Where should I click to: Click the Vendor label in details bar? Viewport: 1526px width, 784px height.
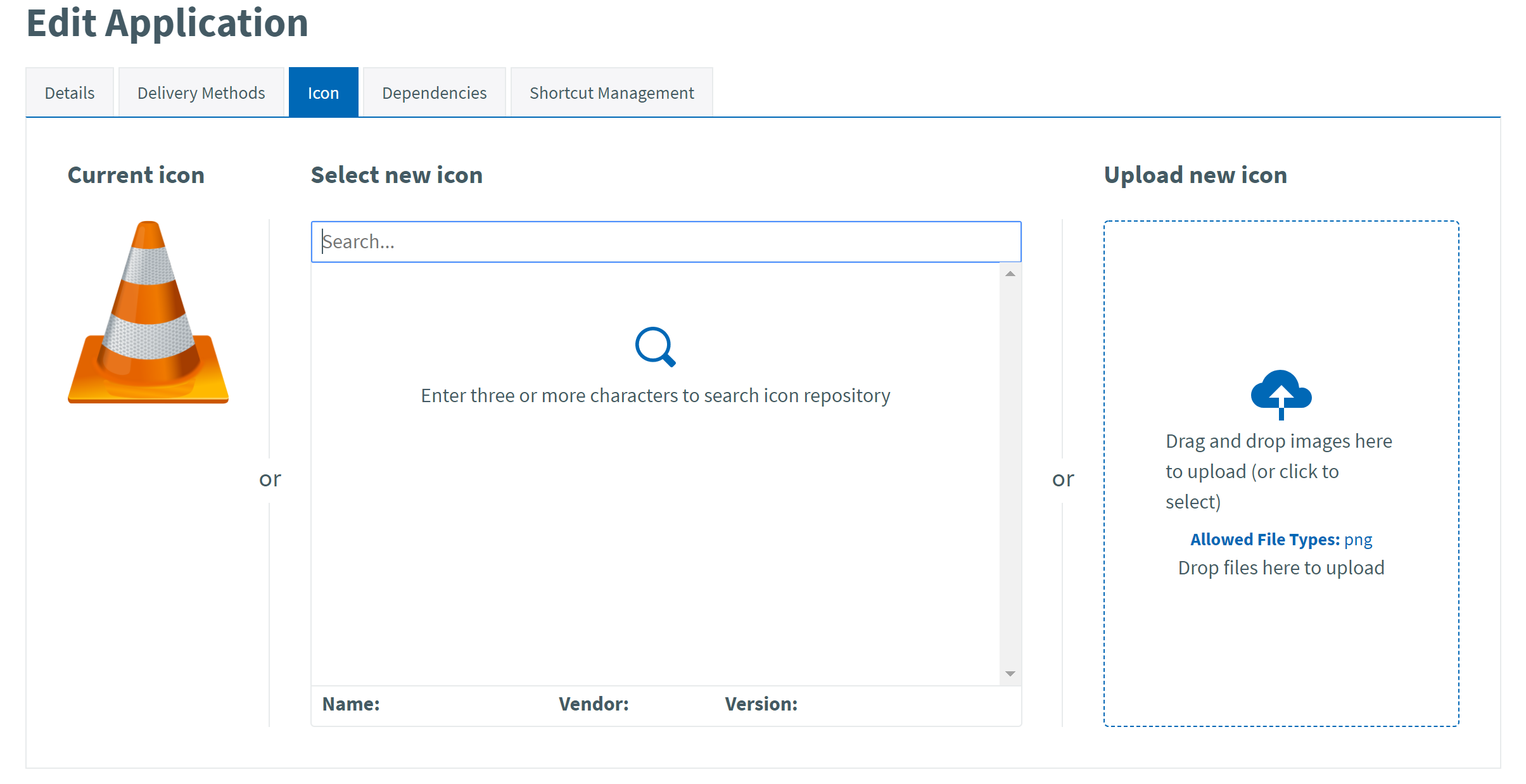[x=594, y=704]
